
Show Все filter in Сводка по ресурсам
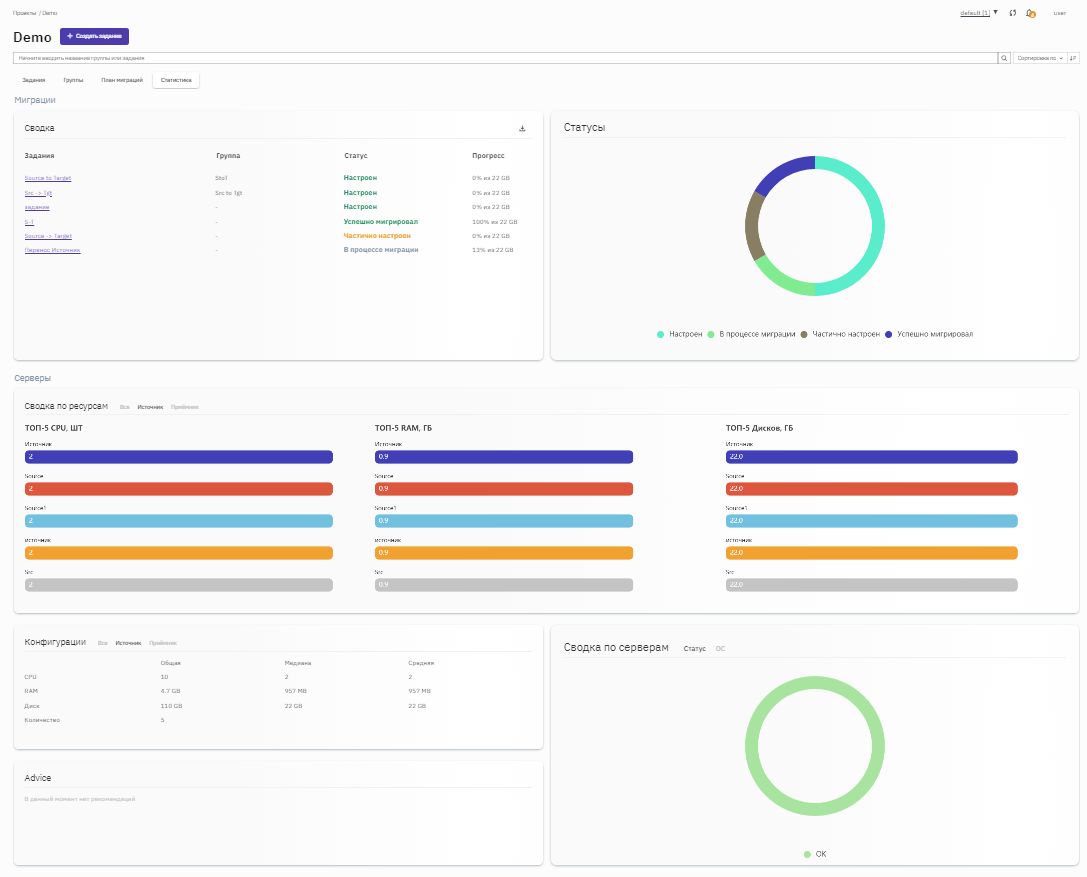point(125,407)
